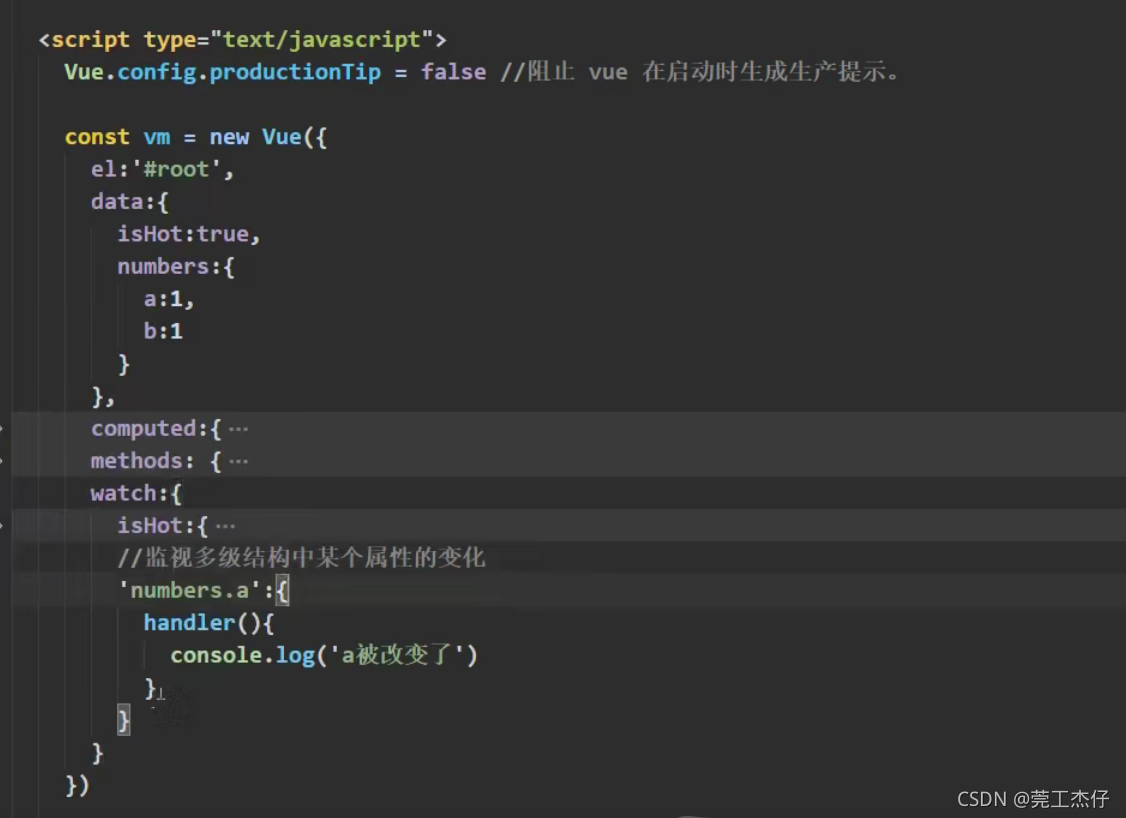
Task: Click the final "})" closing line
Action: point(78,785)
